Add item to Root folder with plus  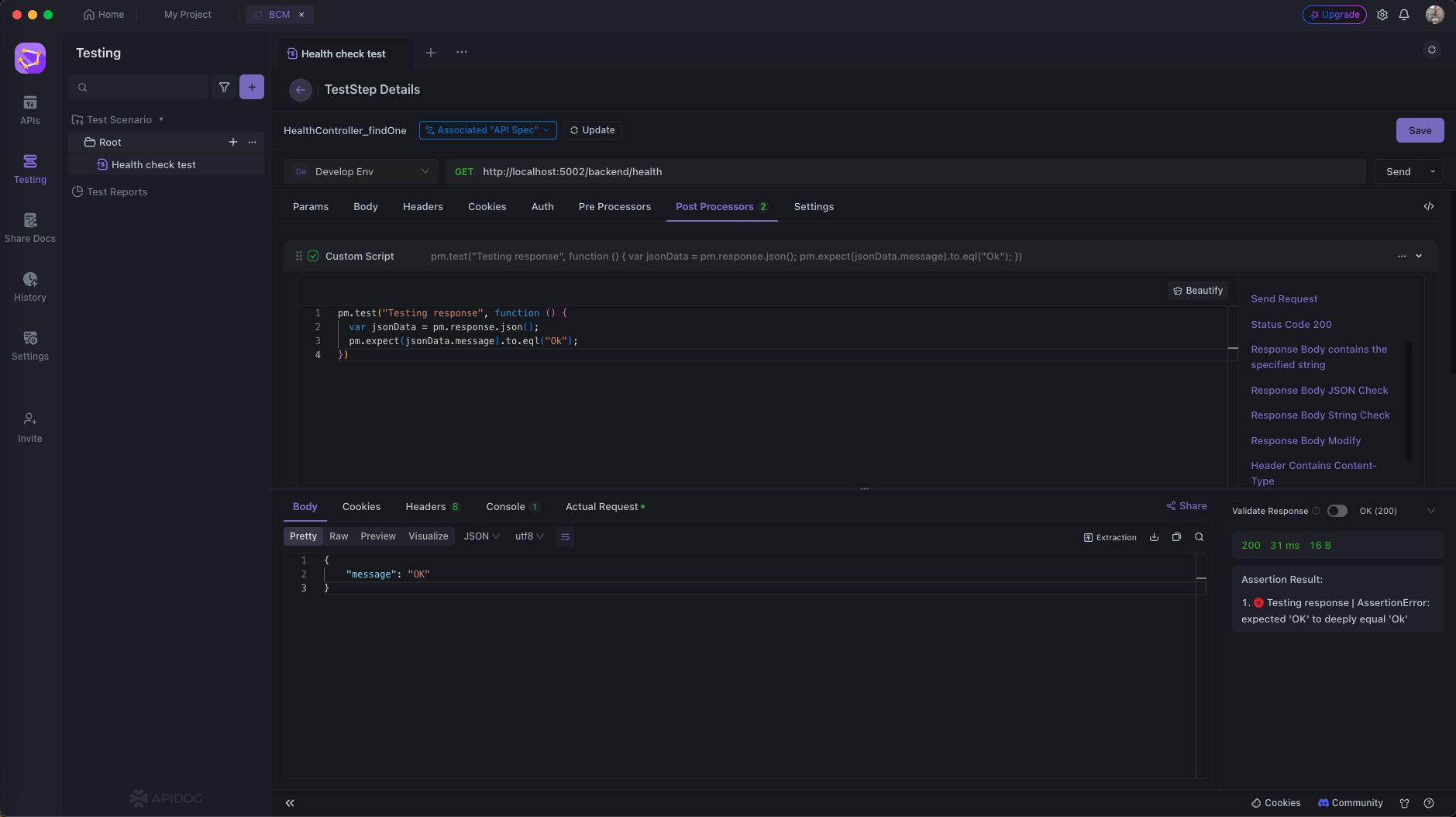(x=233, y=142)
